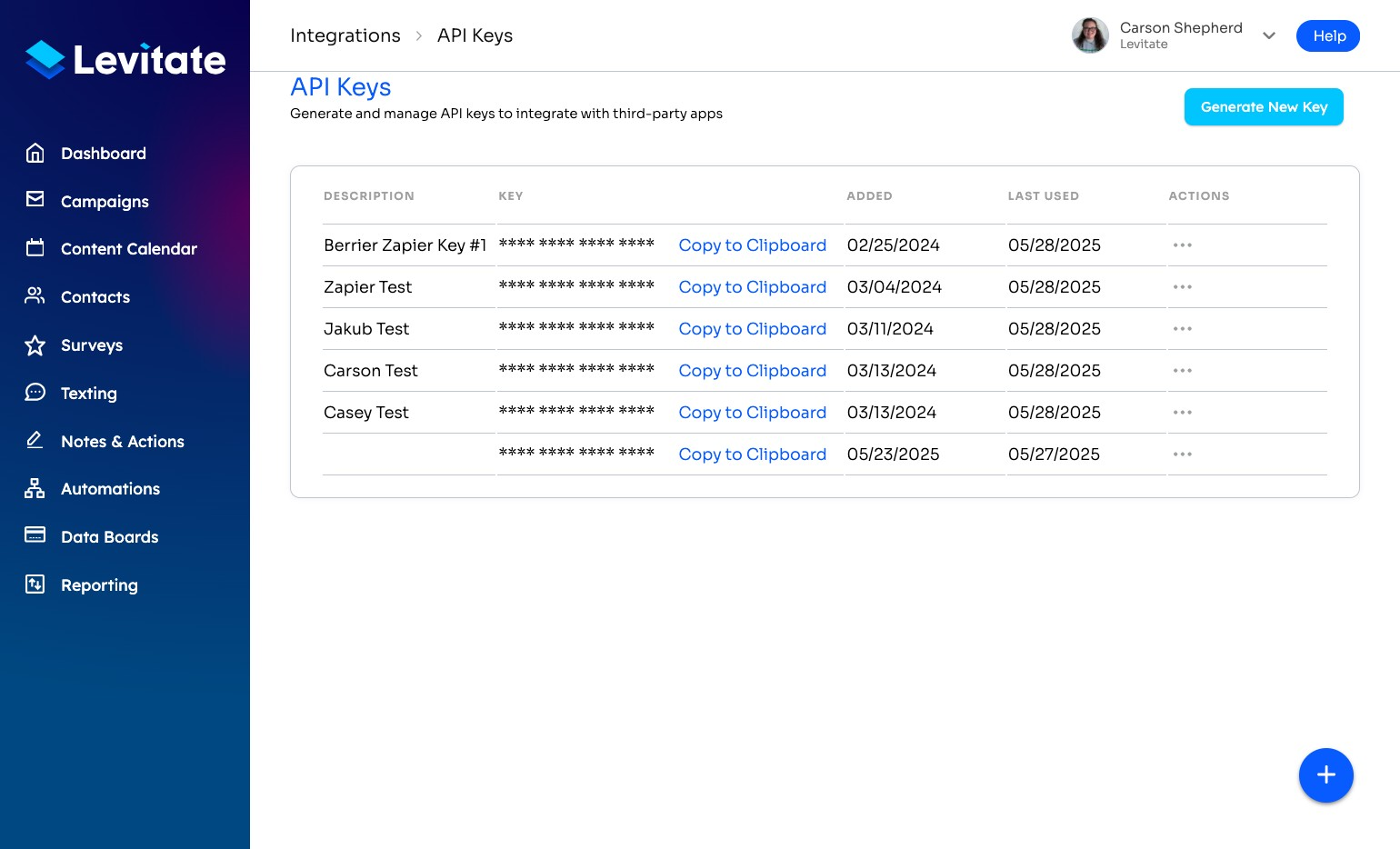Open actions menu for Jakub Test key
Screen dimensions: 1400x849
(1182, 329)
